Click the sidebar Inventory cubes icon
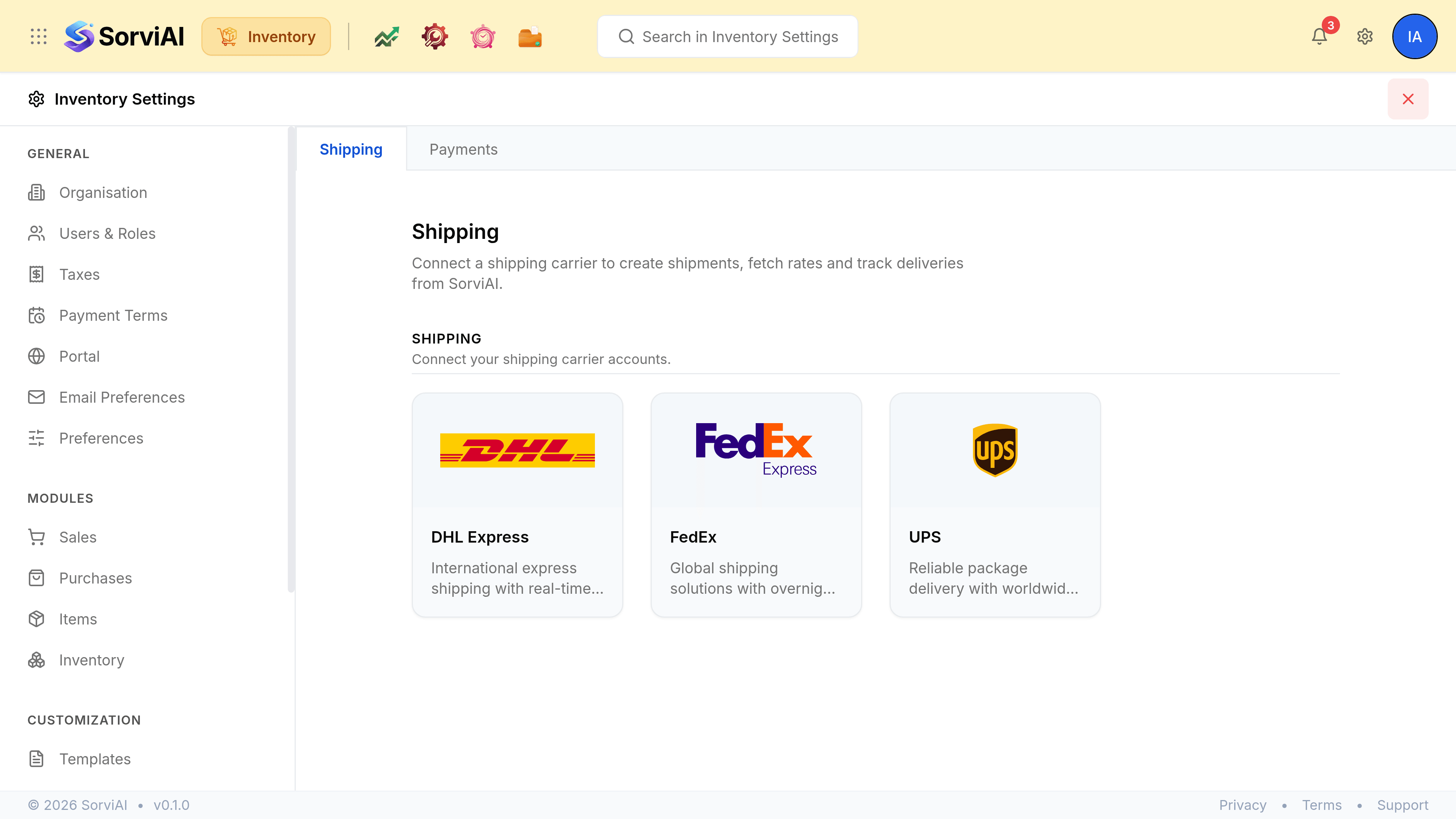Screen dimensions: 1456x819 point(36,660)
